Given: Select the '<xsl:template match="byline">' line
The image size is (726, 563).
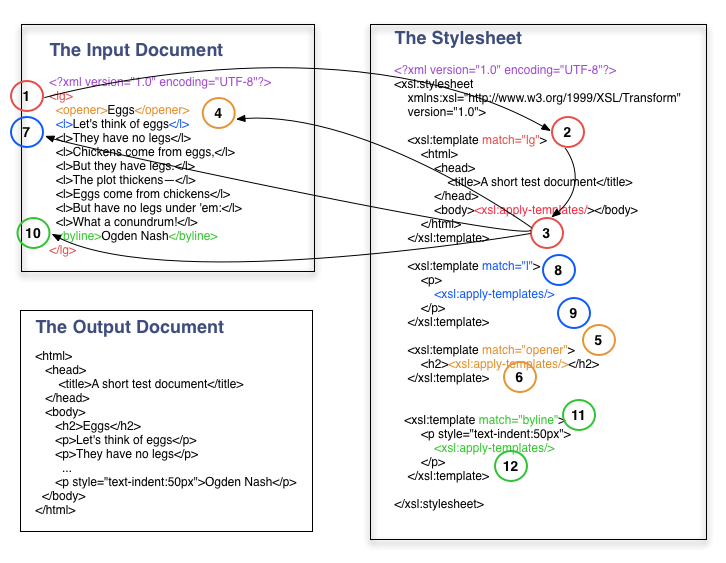Looking at the screenshot, I should (x=485, y=420).
